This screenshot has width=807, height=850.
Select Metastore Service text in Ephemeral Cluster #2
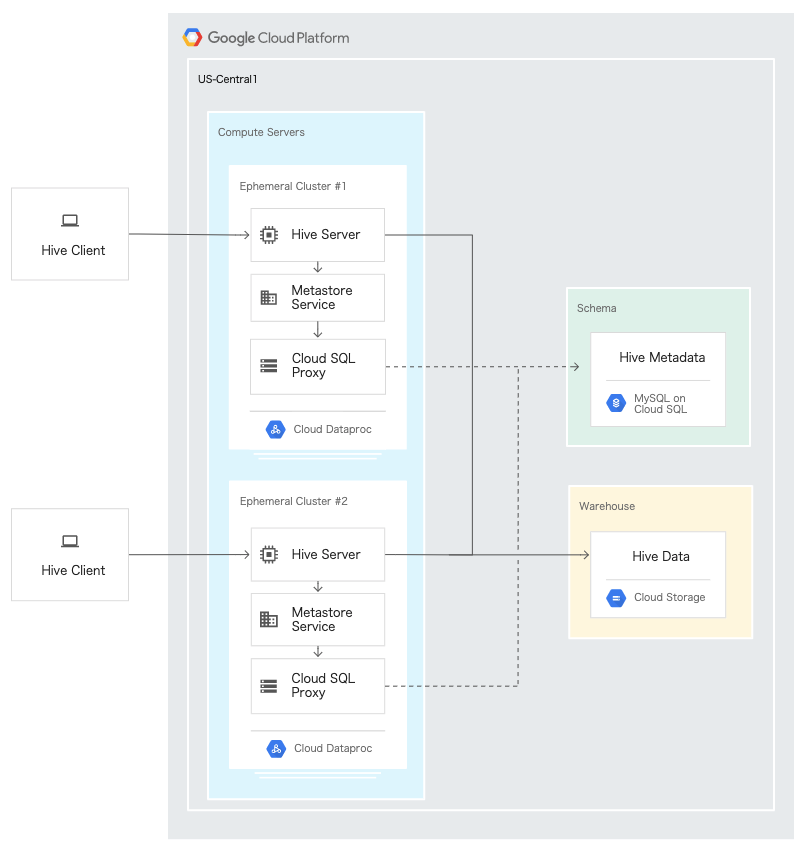(x=322, y=619)
